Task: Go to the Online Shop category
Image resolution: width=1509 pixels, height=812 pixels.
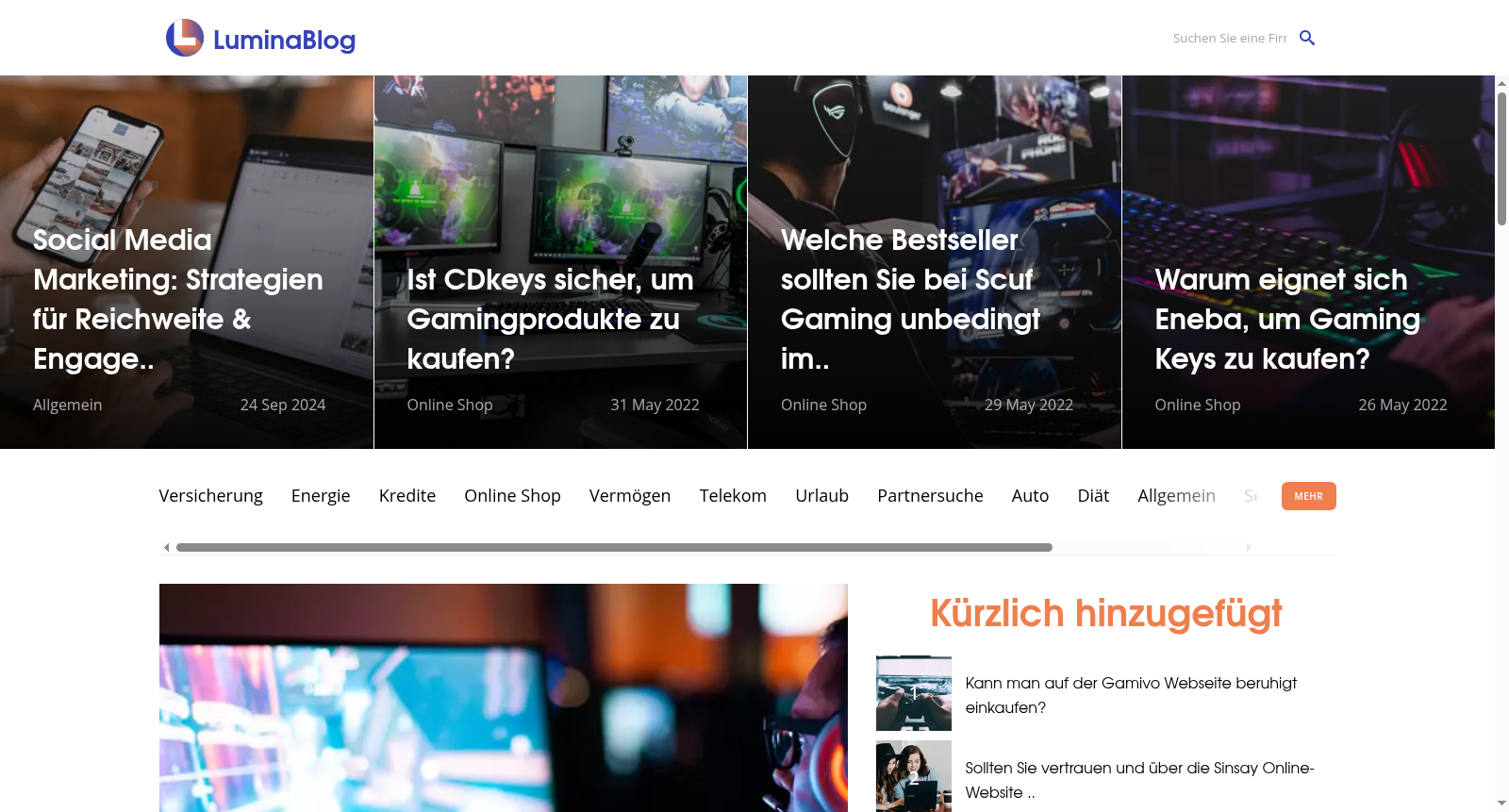Action: pos(512,496)
